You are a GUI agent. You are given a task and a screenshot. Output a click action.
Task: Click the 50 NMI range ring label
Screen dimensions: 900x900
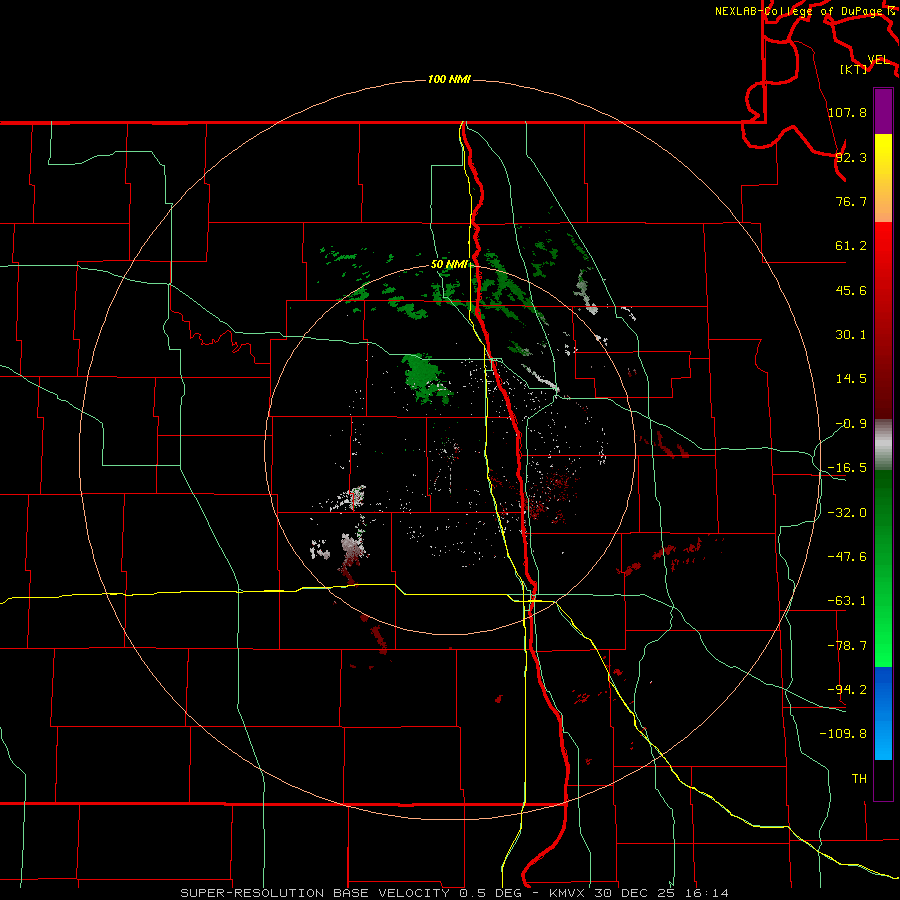(449, 265)
